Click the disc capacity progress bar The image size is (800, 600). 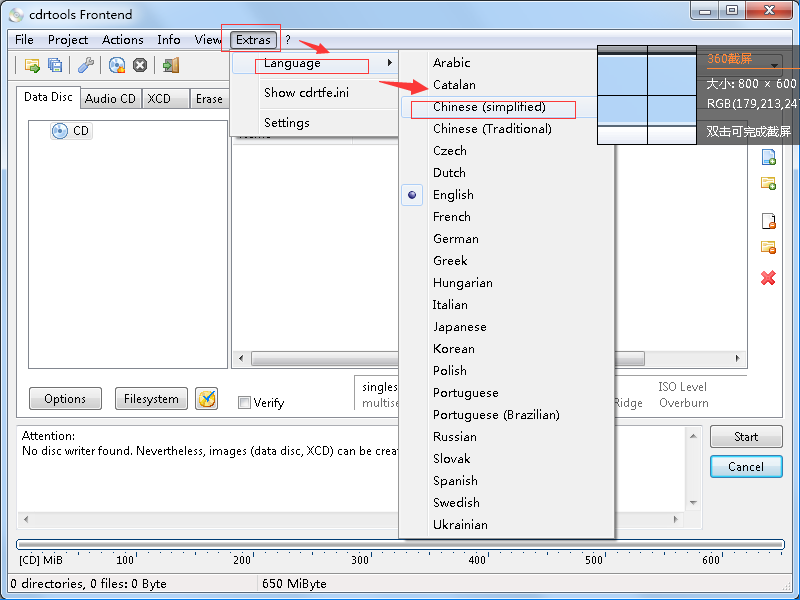coord(400,545)
